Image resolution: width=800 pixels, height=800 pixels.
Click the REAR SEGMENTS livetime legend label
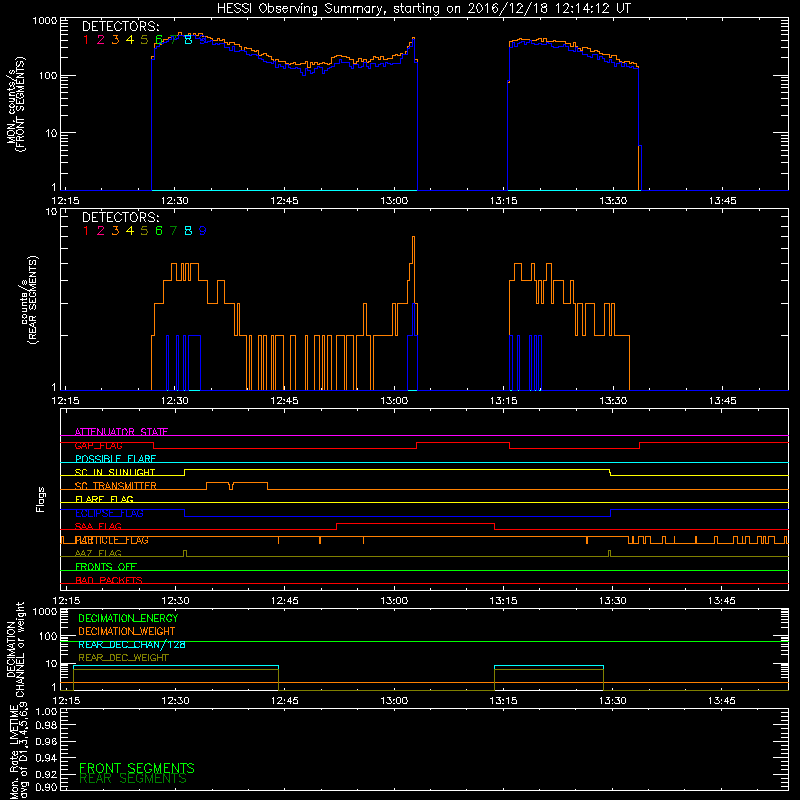(x=133, y=779)
